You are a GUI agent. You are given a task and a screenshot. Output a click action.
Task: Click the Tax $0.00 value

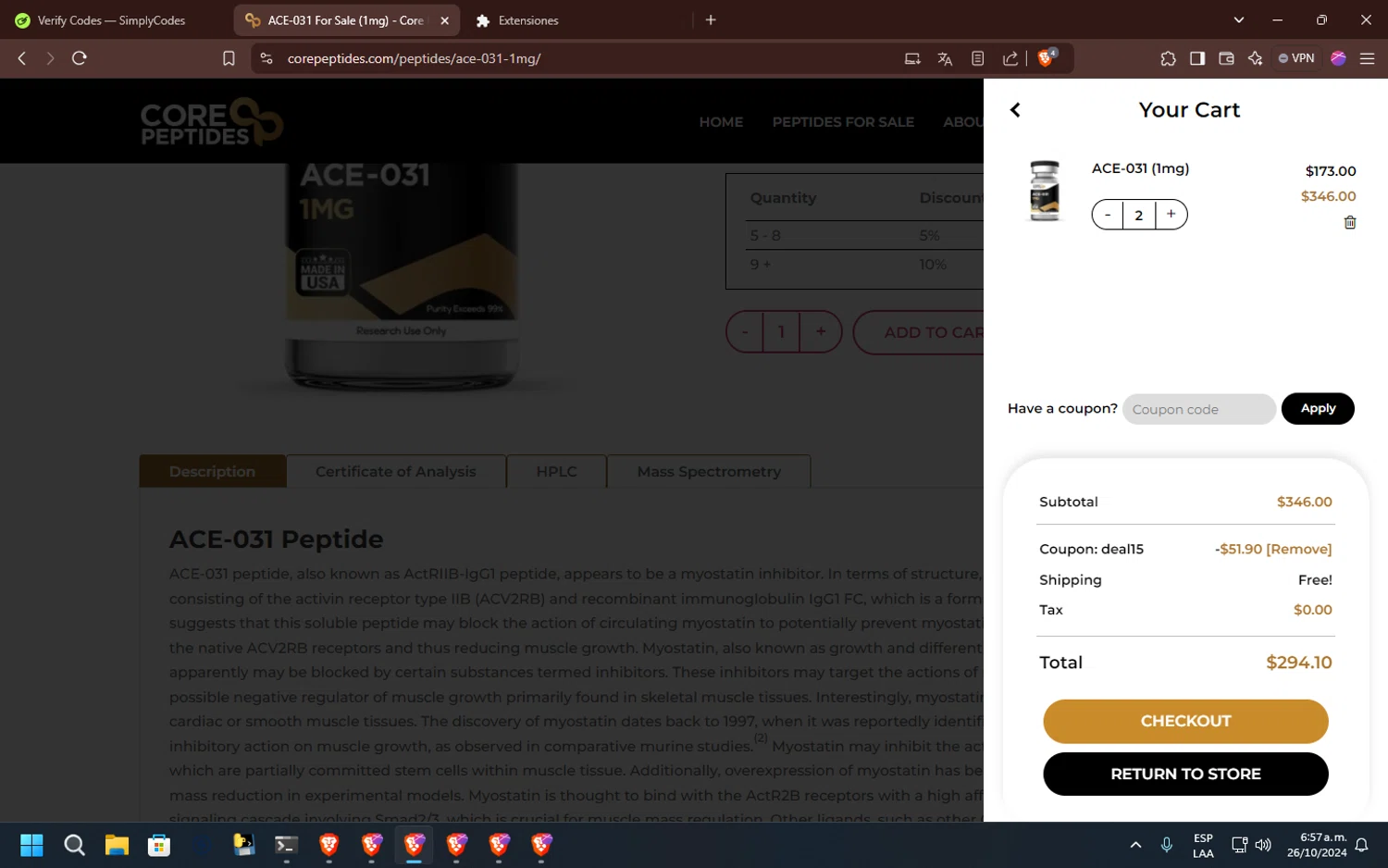[1313, 610]
